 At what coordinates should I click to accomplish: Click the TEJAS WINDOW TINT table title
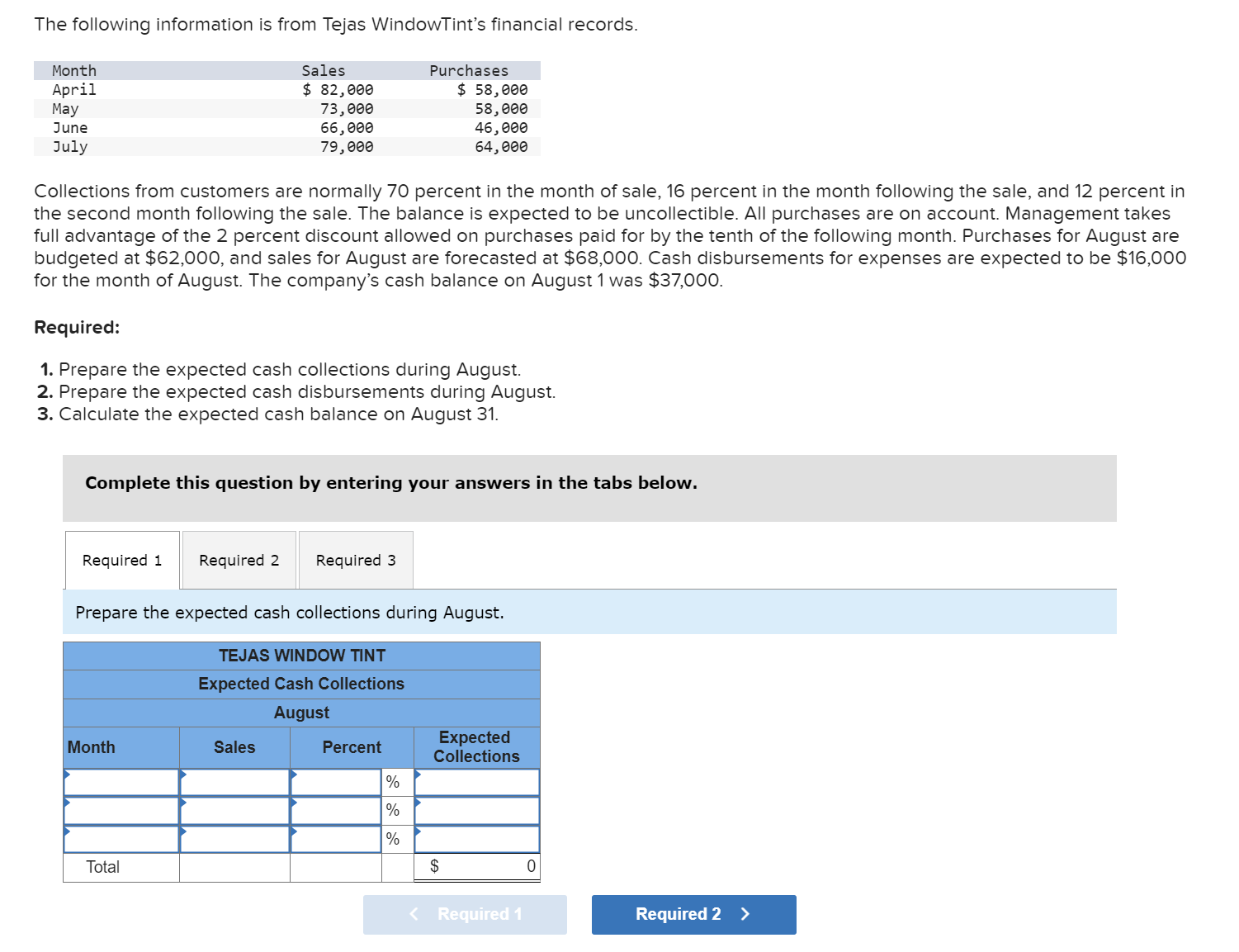[x=302, y=656]
